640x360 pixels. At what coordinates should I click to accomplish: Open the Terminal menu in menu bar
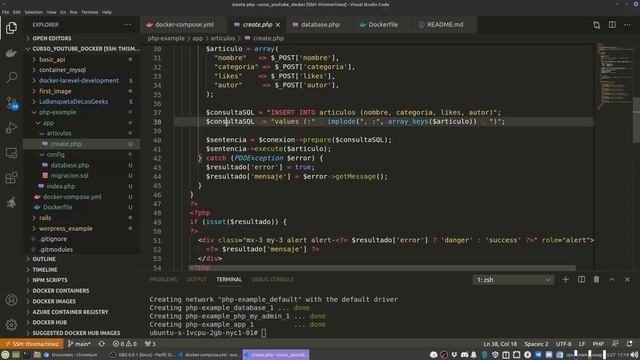coord(89,12)
